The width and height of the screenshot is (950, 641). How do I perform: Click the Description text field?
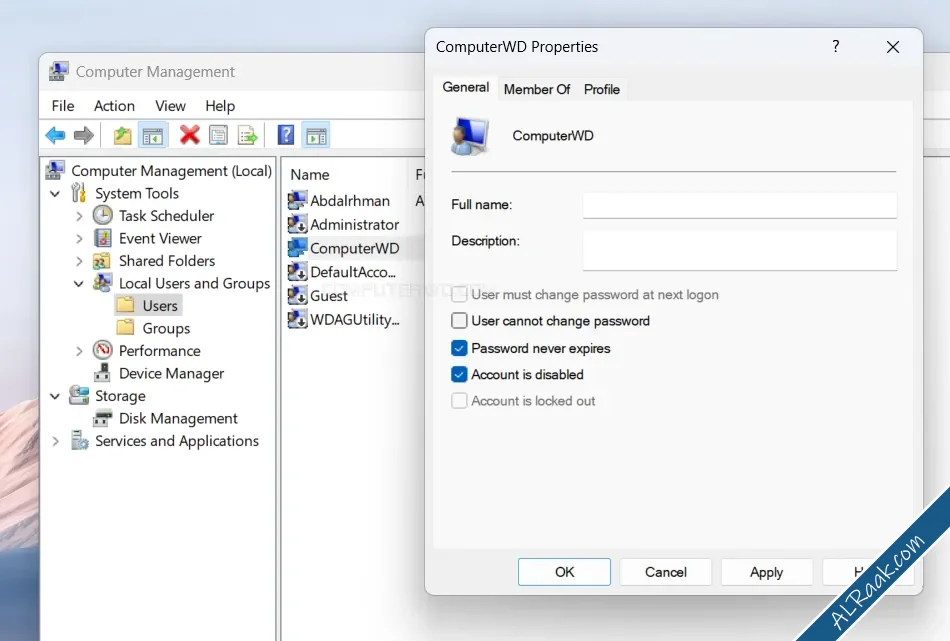point(740,250)
